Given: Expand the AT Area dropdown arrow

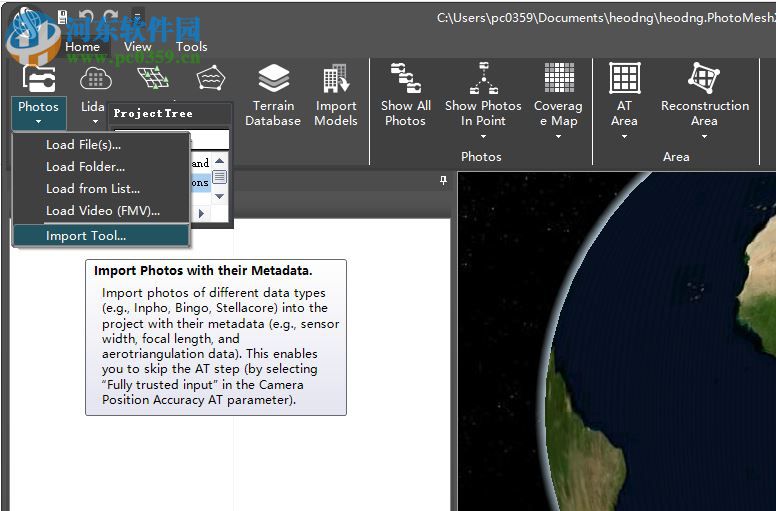Looking at the screenshot, I should (x=624, y=137).
